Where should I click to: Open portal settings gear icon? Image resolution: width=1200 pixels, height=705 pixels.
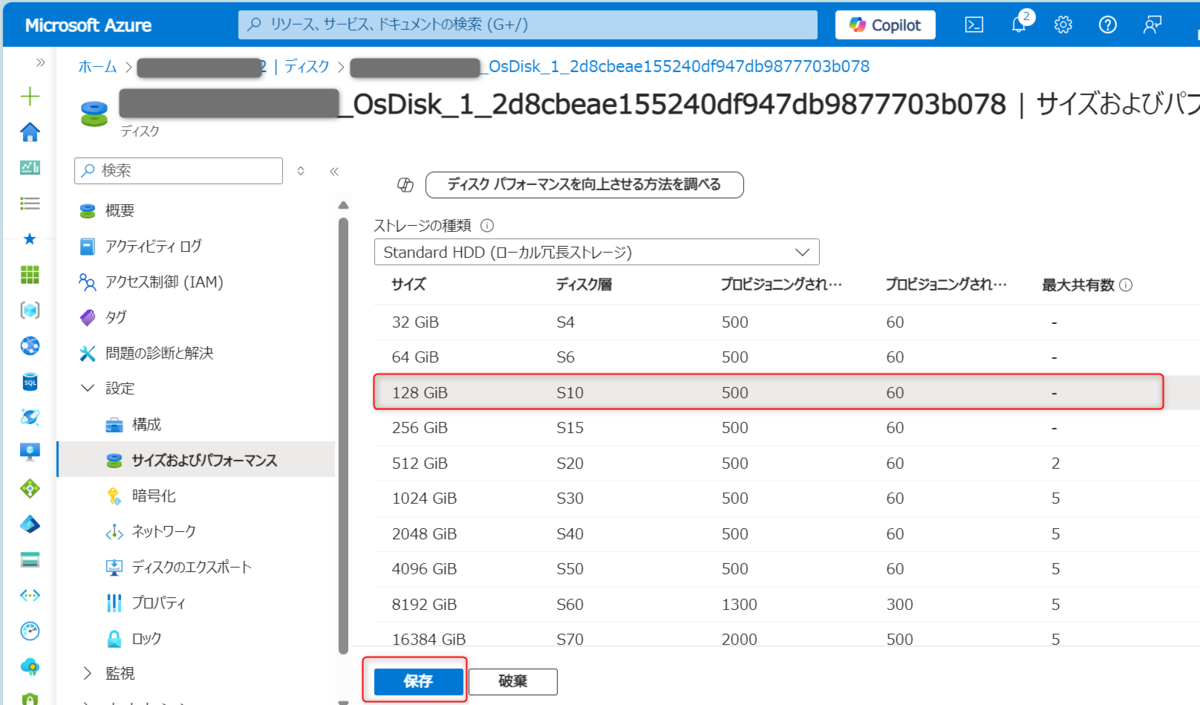click(x=1063, y=24)
